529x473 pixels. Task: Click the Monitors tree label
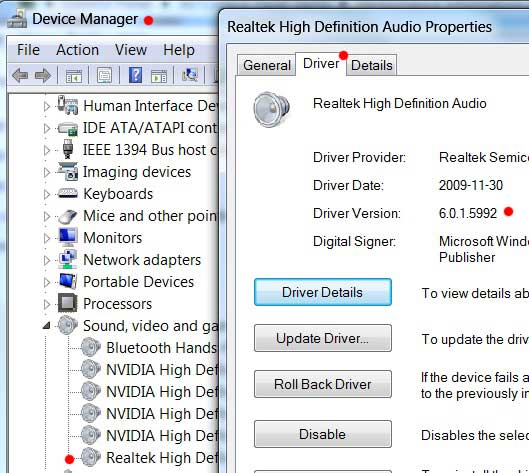pyautogui.click(x=113, y=238)
